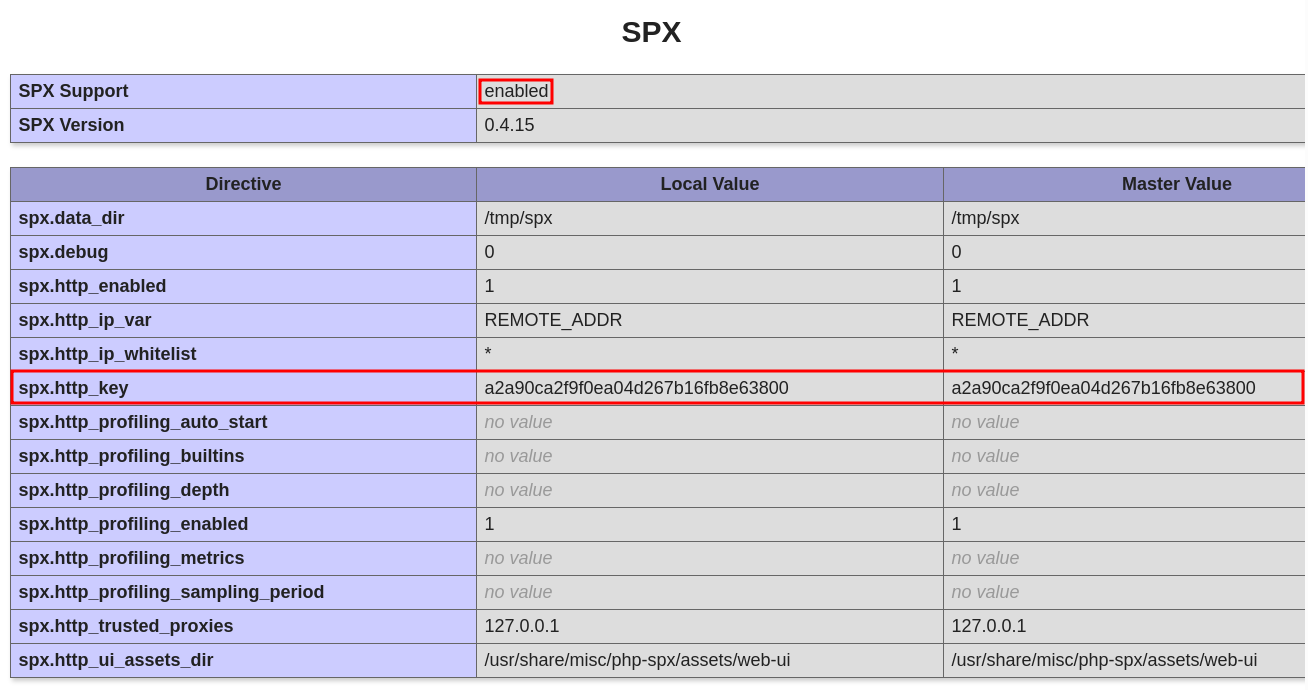This screenshot has width=1308, height=690.
Task: Select the spx.http_trusted_proxies directive name
Action: coord(126,626)
